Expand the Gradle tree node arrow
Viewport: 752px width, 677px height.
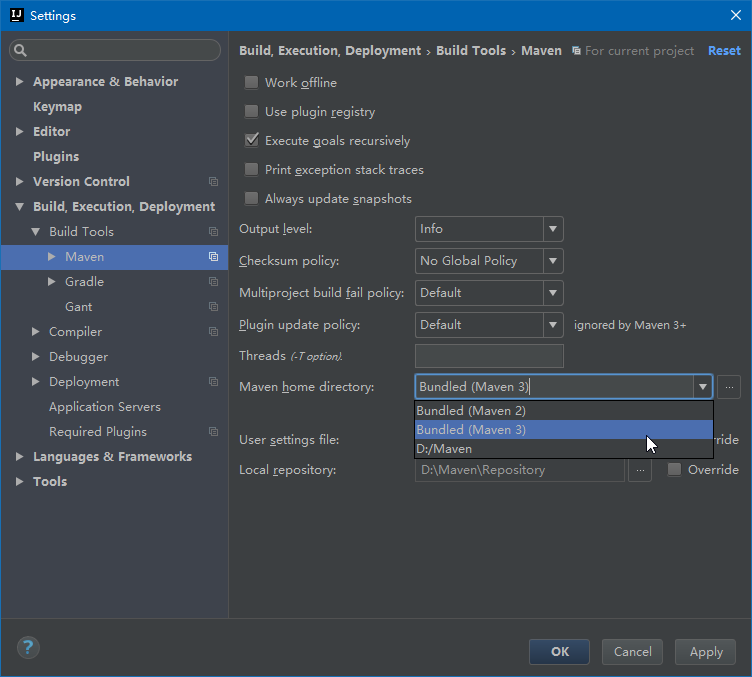[52, 281]
